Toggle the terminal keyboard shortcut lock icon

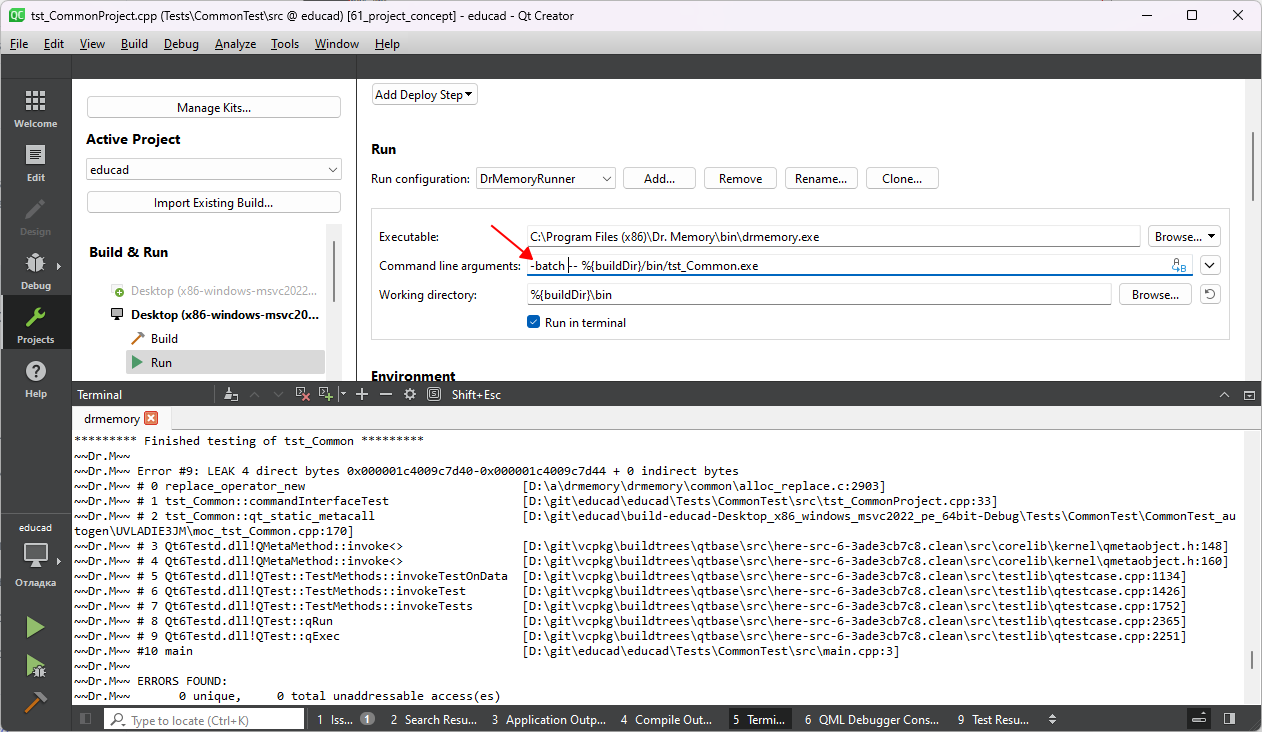pyautogui.click(x=434, y=395)
